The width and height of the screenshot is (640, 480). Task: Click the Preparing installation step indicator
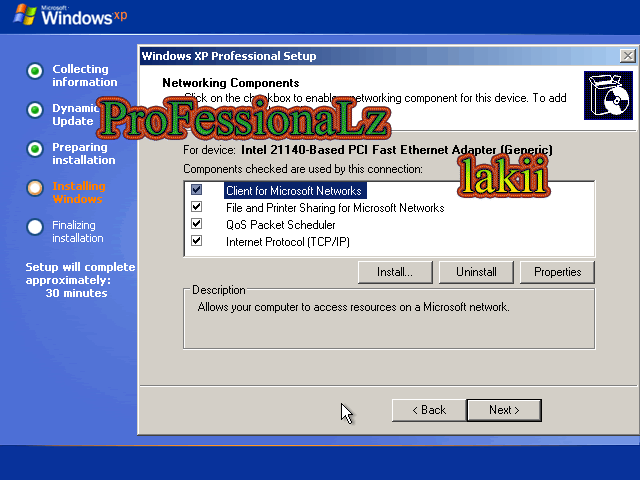click(x=35, y=149)
